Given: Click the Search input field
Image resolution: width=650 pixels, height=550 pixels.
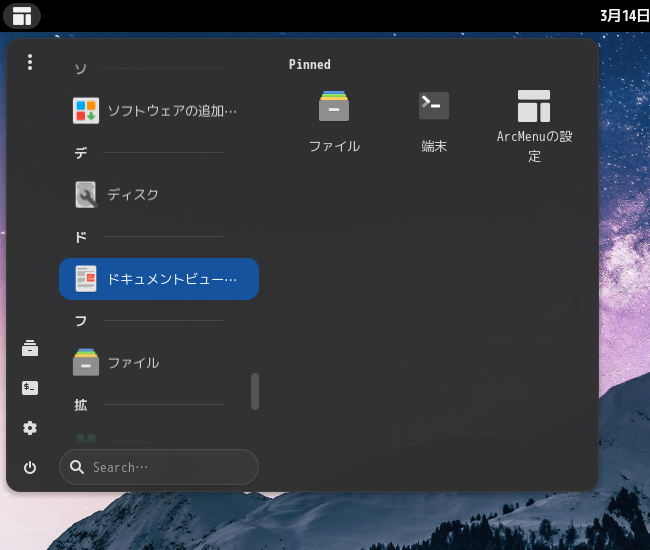Looking at the screenshot, I should (x=159, y=467).
